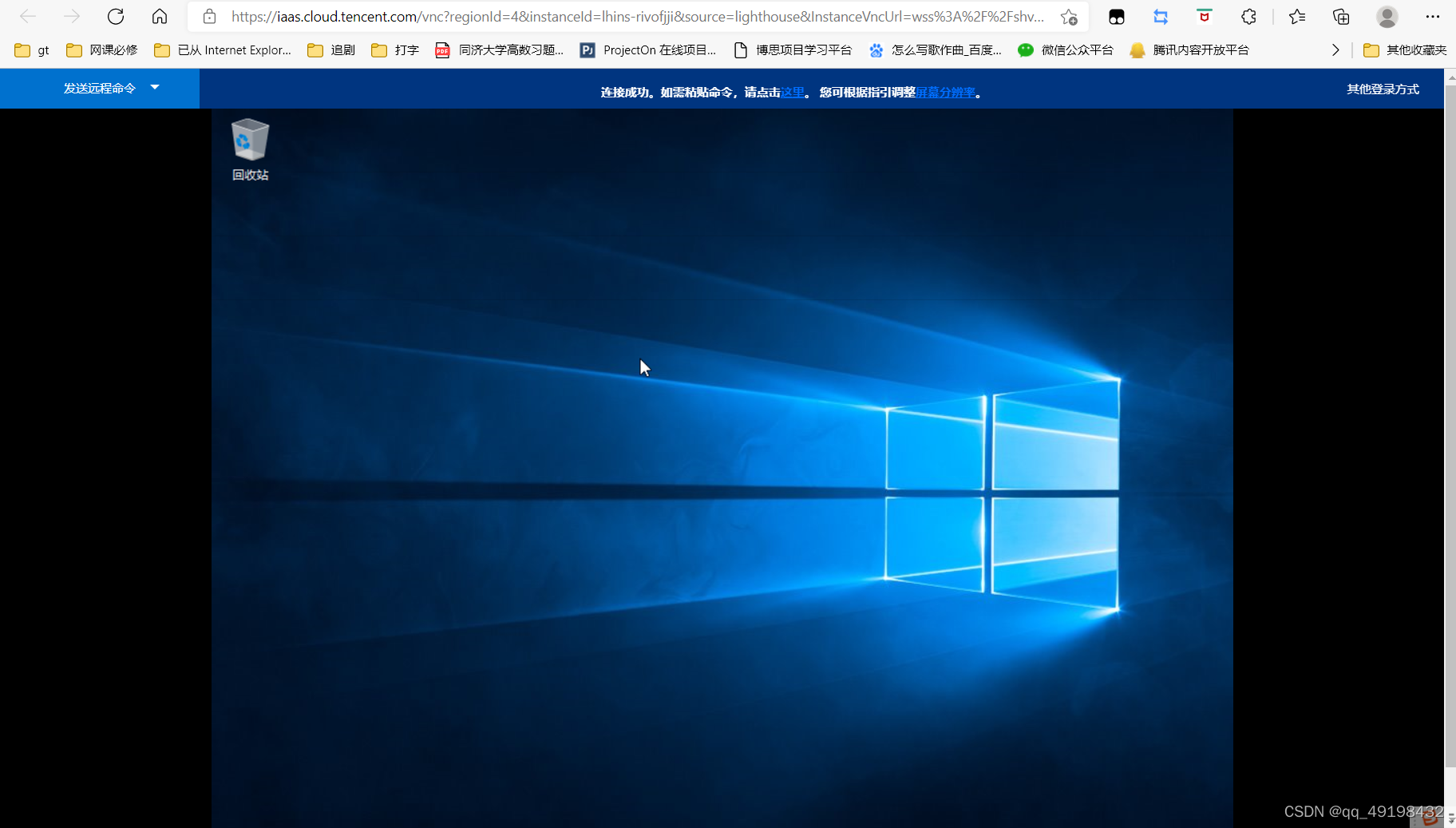Image resolution: width=1456 pixels, height=828 pixels.
Task: View site info via the lock icon
Action: pyautogui.click(x=209, y=17)
